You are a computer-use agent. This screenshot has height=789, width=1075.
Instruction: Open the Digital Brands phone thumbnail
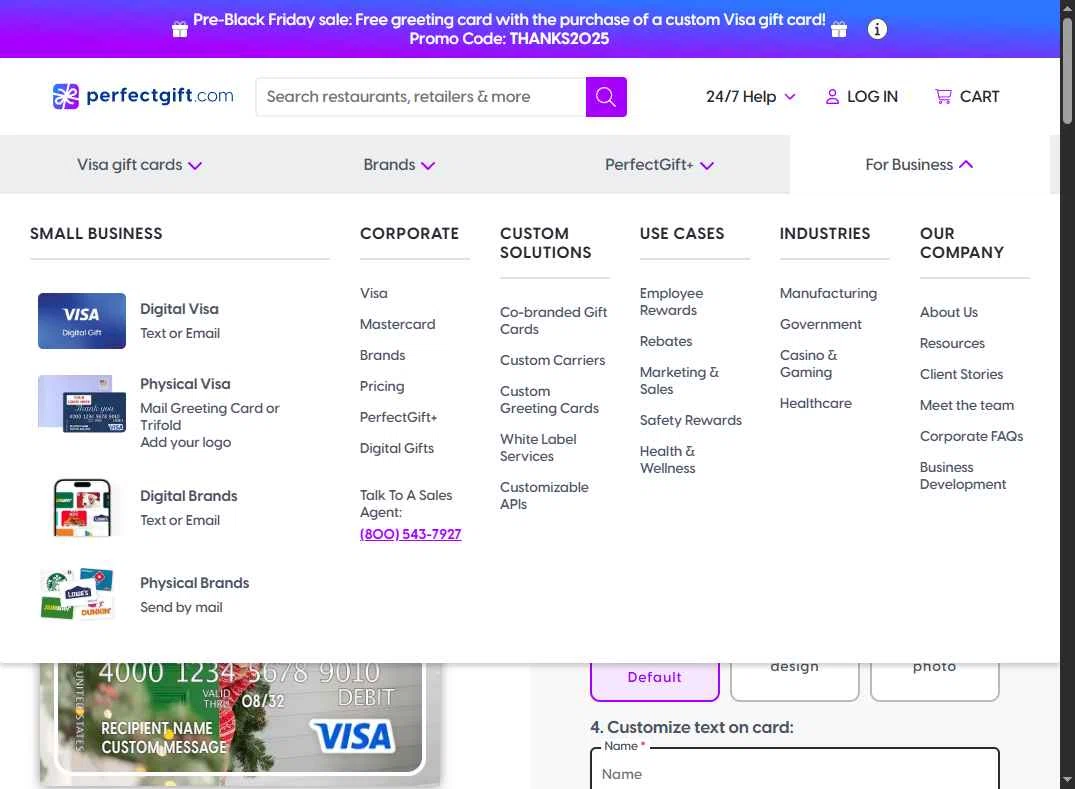coord(82,507)
